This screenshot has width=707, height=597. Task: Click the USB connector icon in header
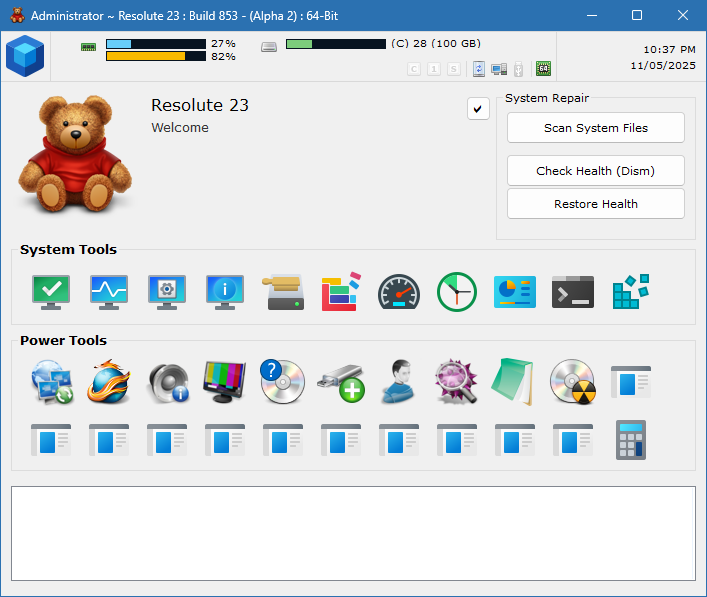pos(519,69)
